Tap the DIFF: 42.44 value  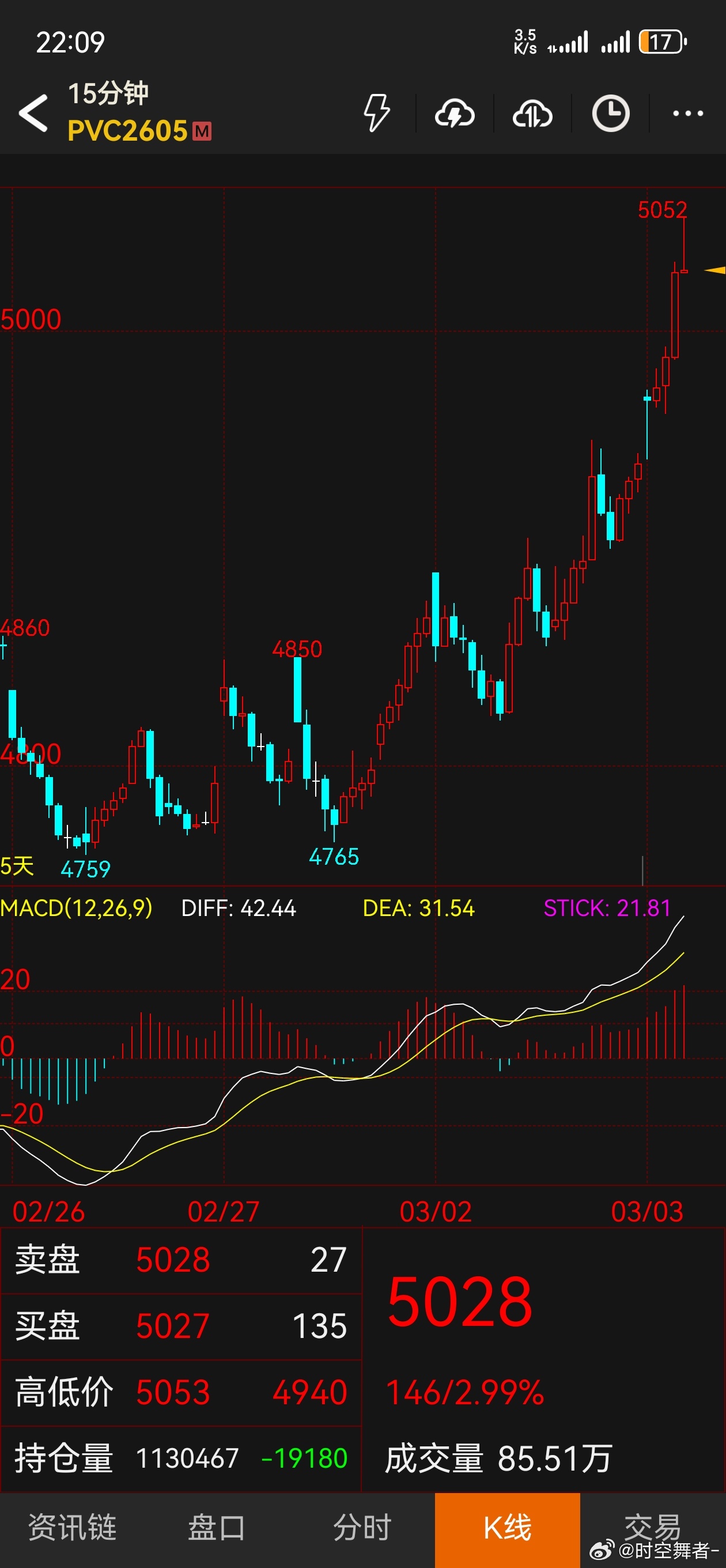[x=239, y=908]
